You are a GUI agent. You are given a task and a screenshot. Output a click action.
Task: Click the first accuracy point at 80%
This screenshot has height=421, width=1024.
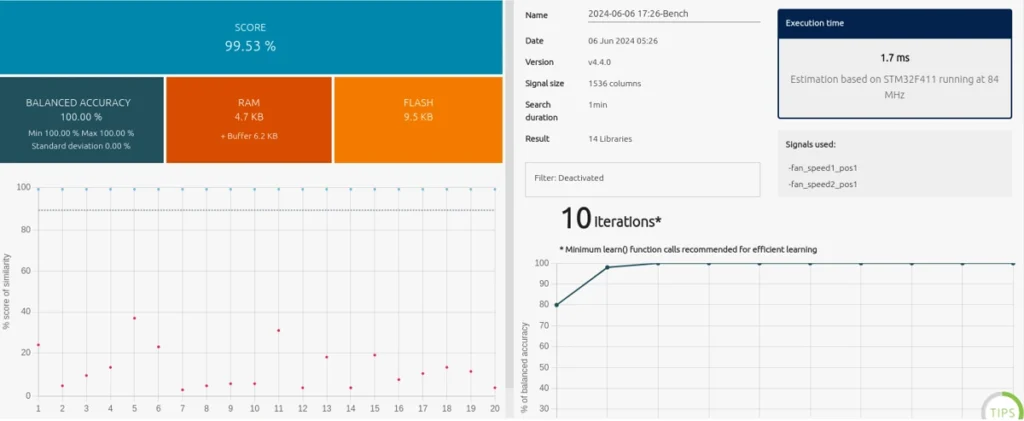(556, 305)
